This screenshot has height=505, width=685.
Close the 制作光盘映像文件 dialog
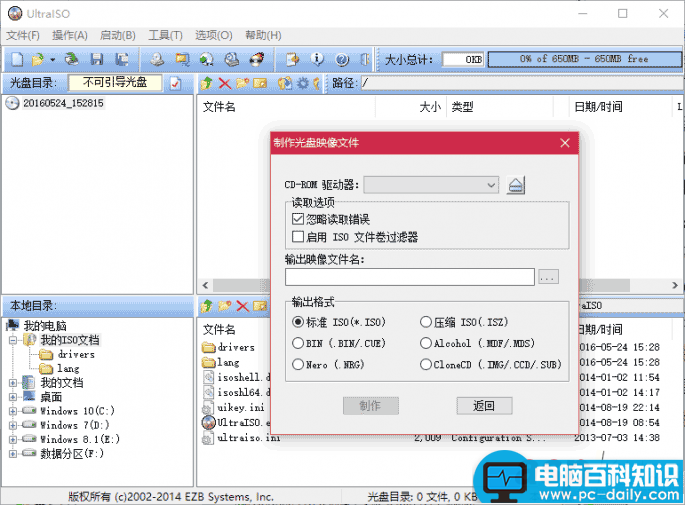point(565,143)
